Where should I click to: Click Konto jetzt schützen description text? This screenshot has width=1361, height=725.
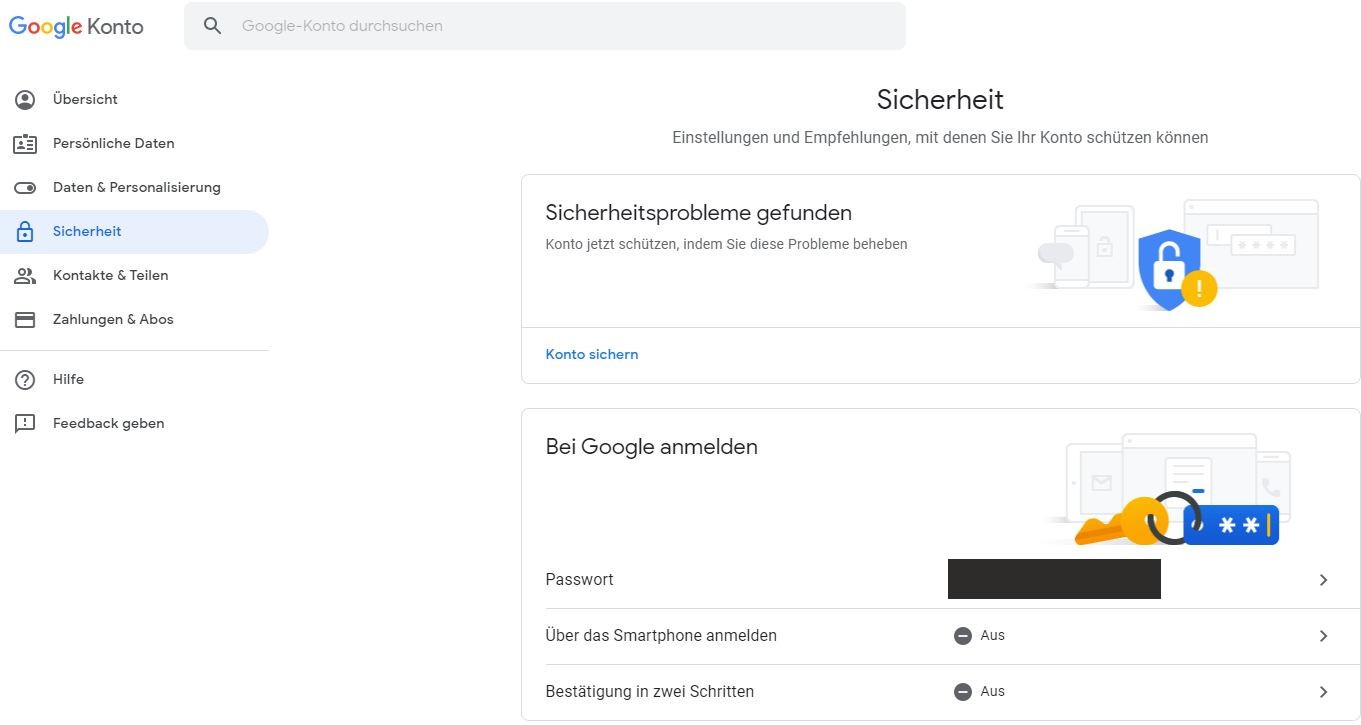click(726, 244)
